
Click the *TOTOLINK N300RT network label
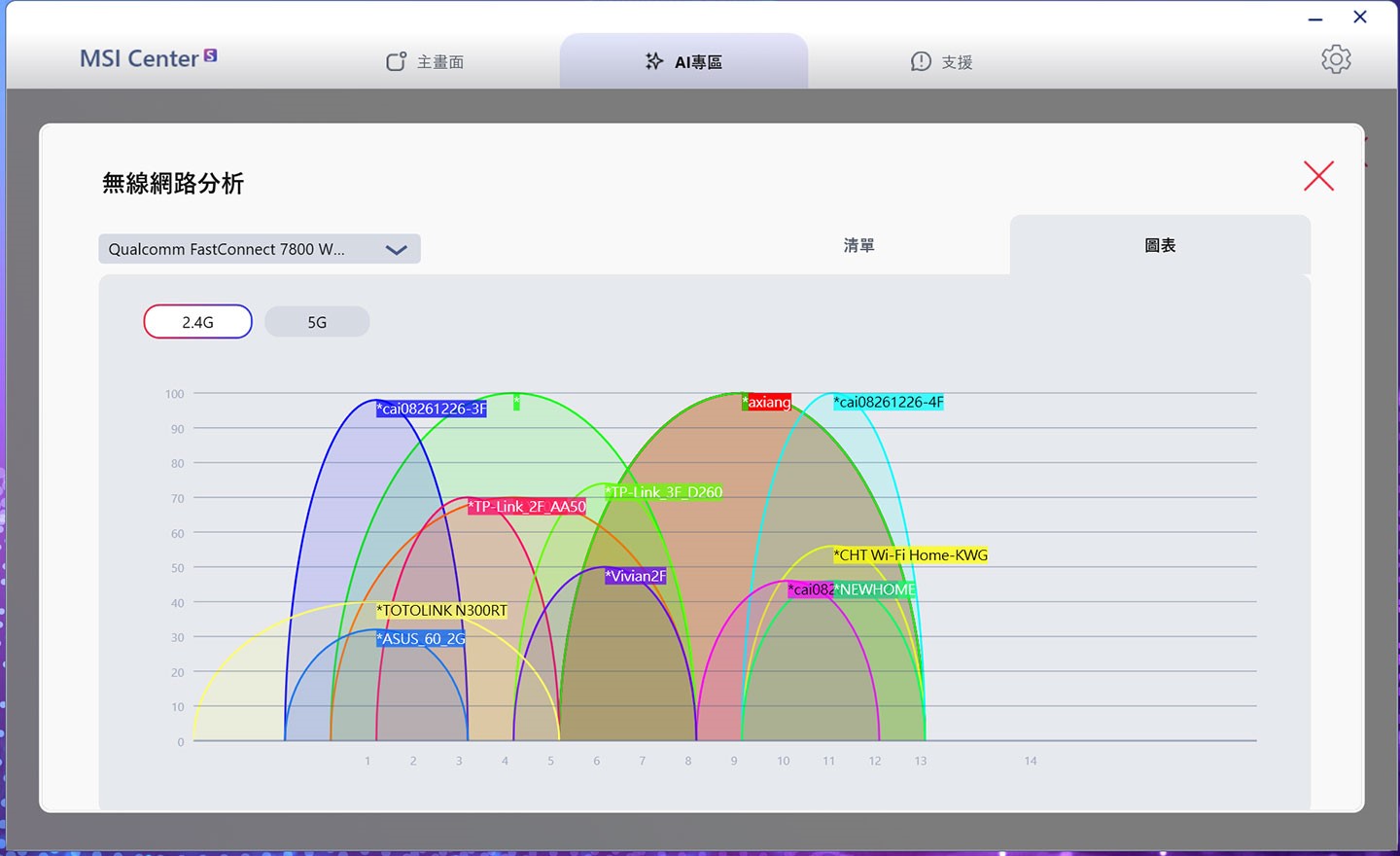tap(441, 610)
